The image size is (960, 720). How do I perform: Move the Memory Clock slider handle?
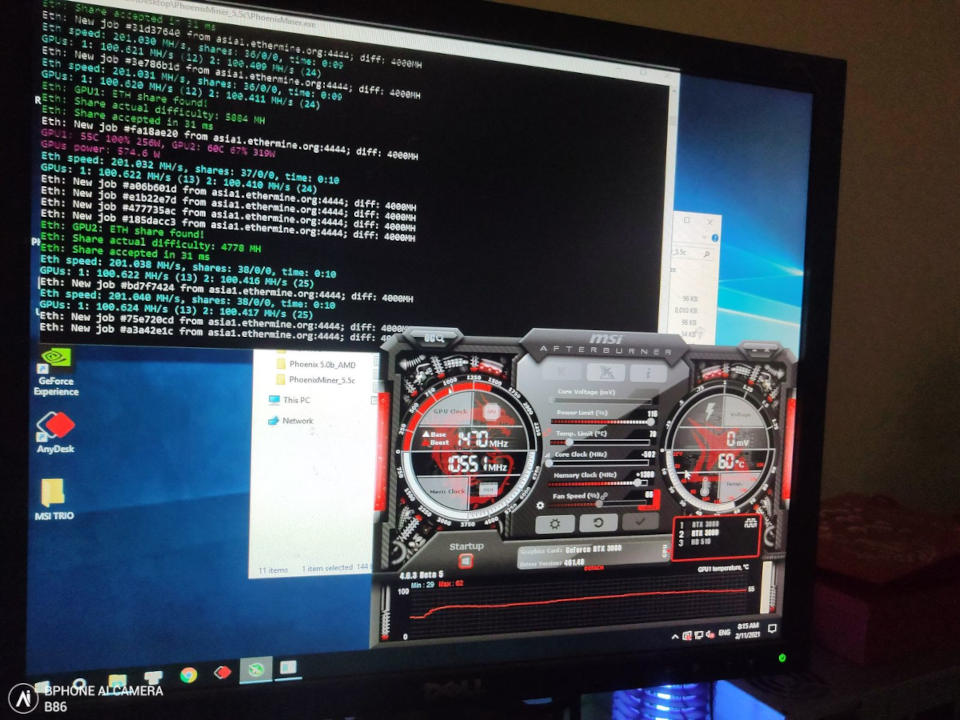638,483
